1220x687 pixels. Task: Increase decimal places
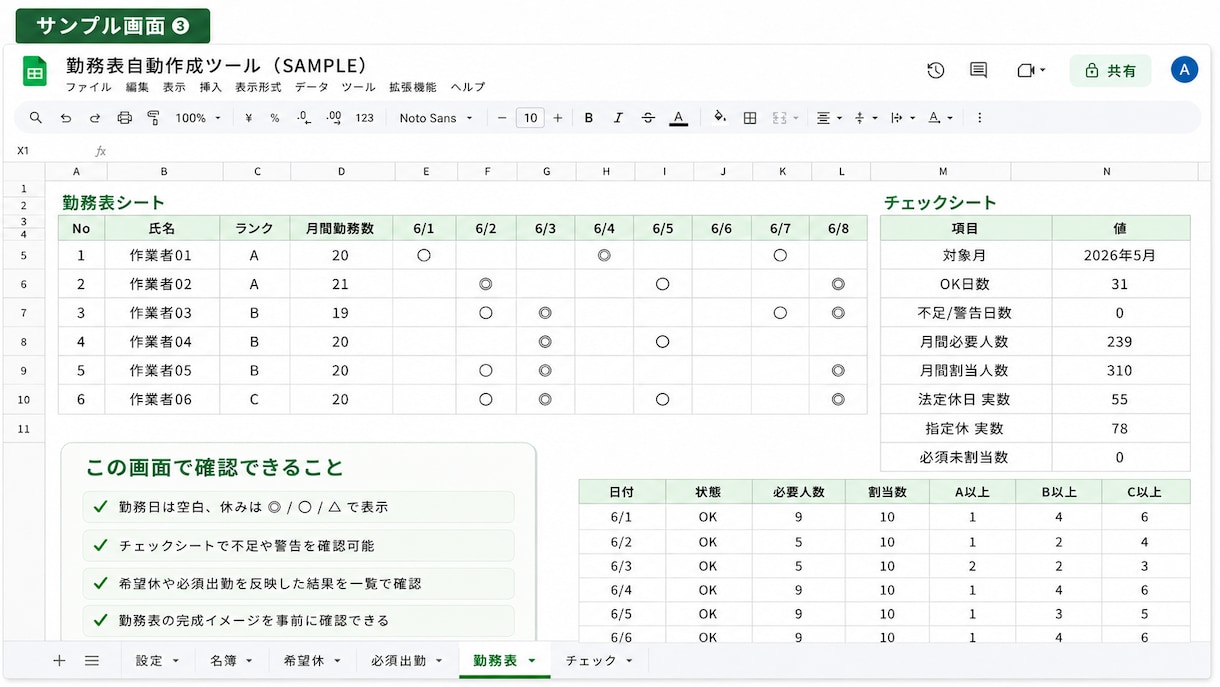pyautogui.click(x=334, y=118)
